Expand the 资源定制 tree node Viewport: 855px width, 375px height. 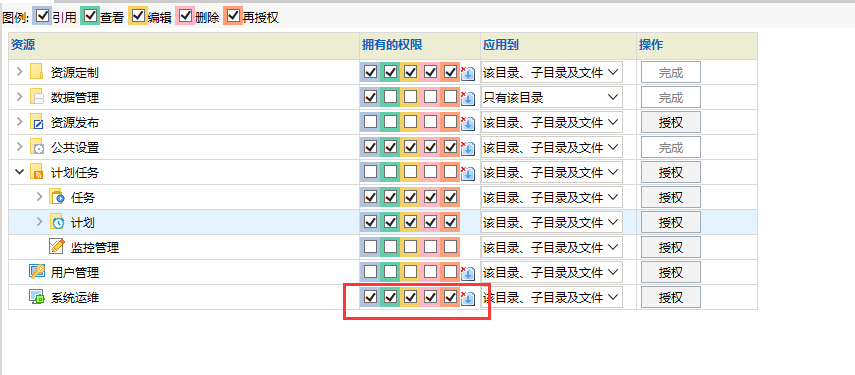(x=19, y=72)
